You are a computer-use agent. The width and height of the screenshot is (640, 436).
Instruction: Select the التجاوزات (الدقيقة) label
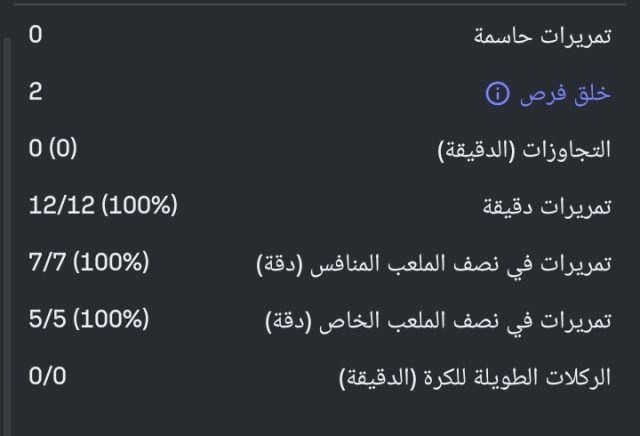[524, 151]
